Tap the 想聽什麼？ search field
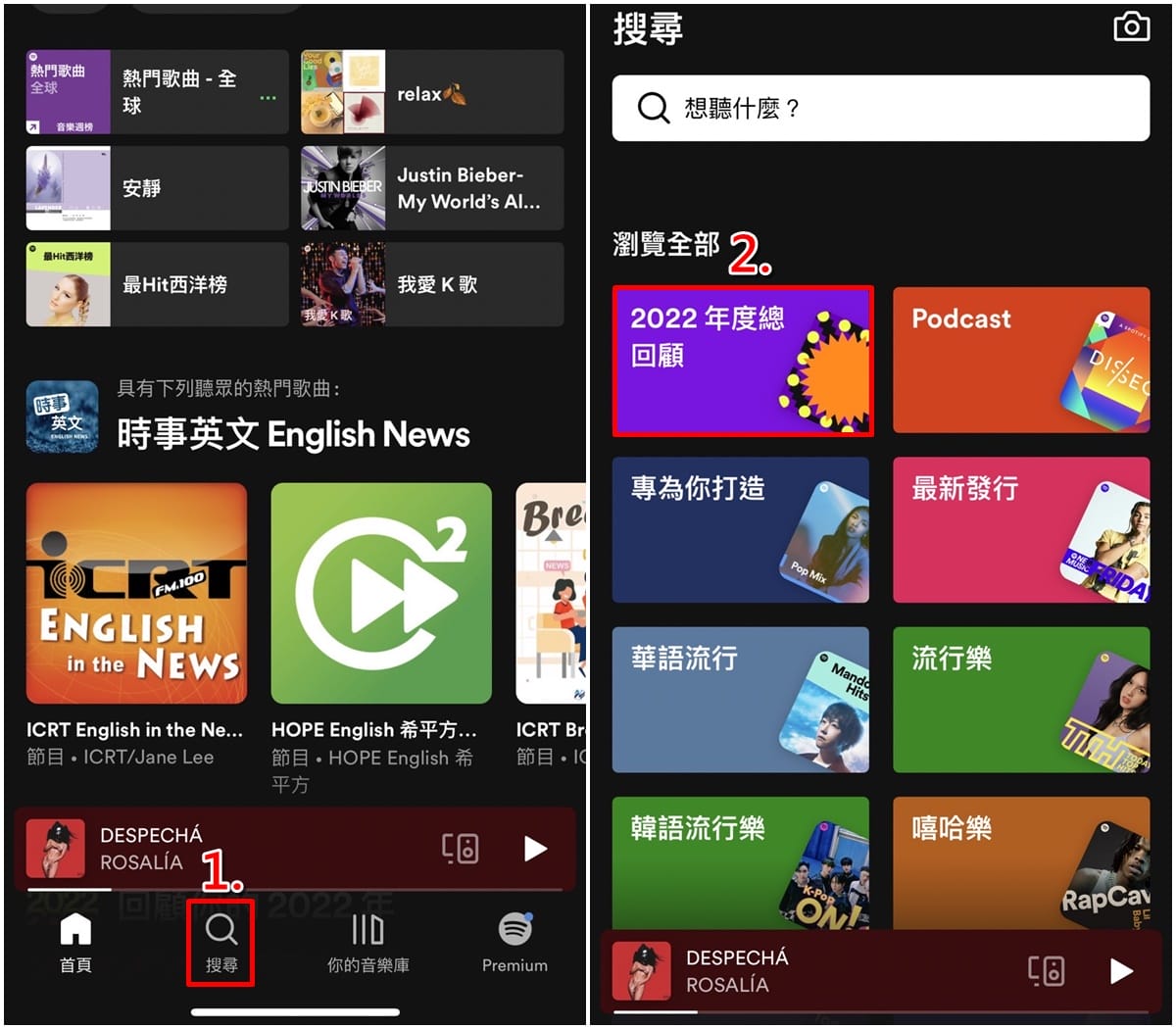This screenshot has height=1029, width=1176. click(881, 108)
